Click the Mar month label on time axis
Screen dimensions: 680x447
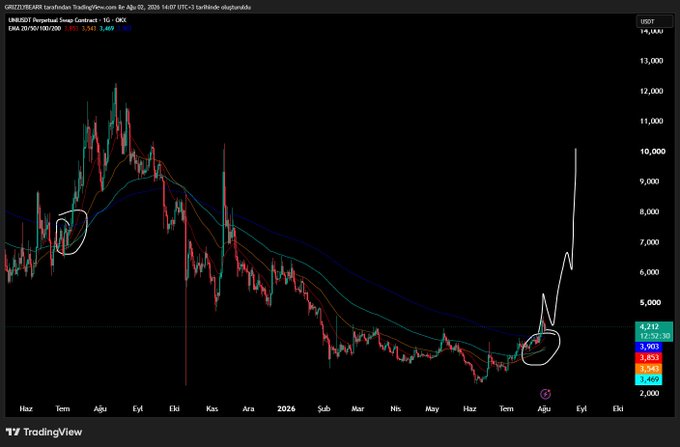357,408
